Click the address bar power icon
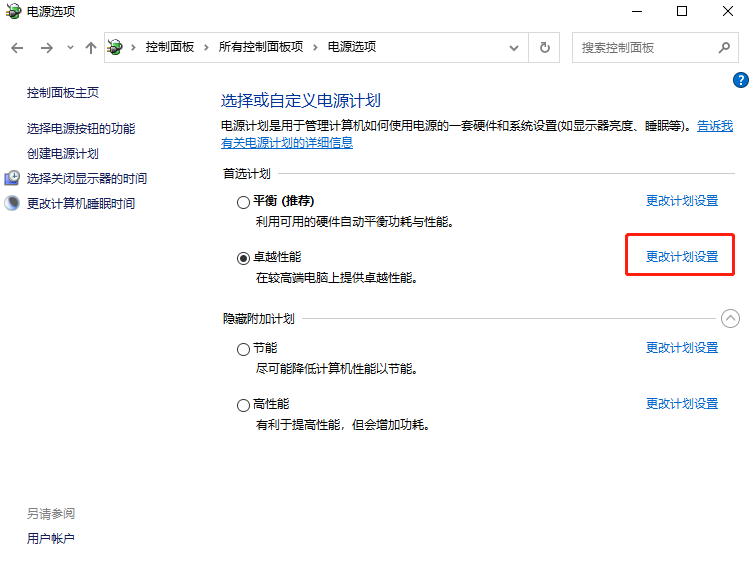Image resolution: width=751 pixels, height=565 pixels. [117, 47]
